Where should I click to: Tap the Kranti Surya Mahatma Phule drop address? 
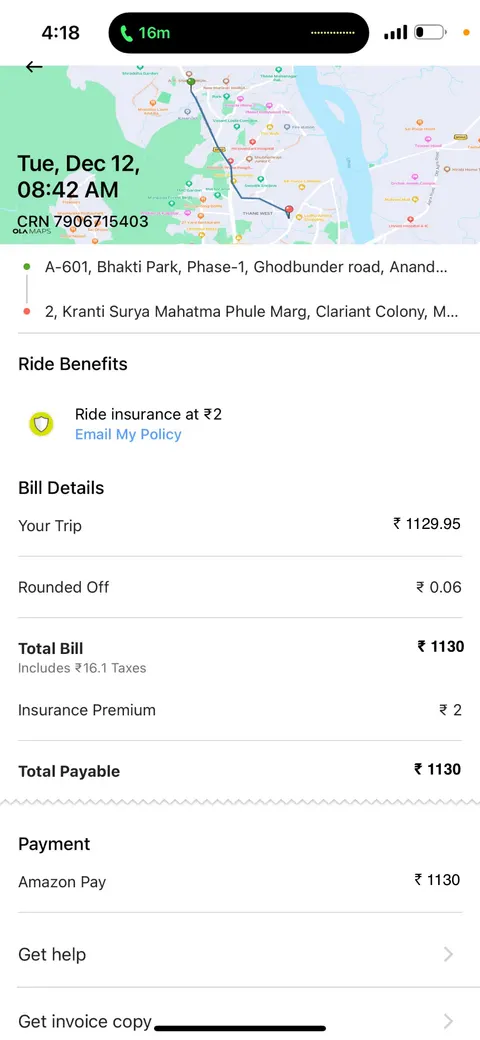click(x=251, y=312)
